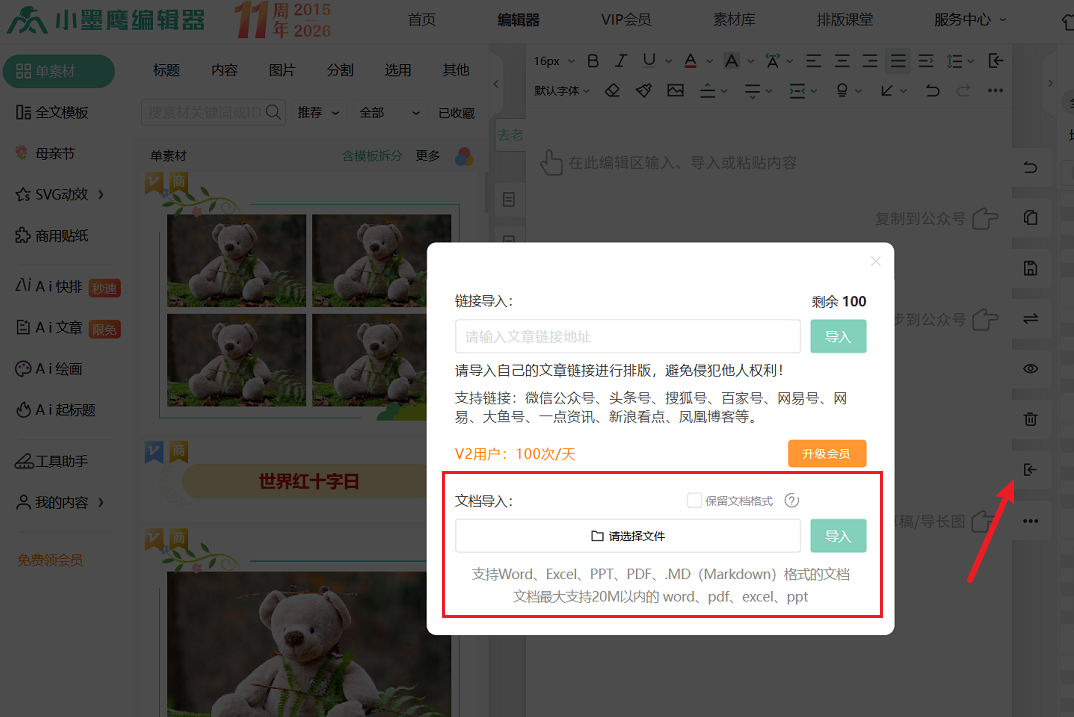Open more toolbar options via the three dots
Image resolution: width=1074 pixels, height=717 pixels.
(x=995, y=90)
